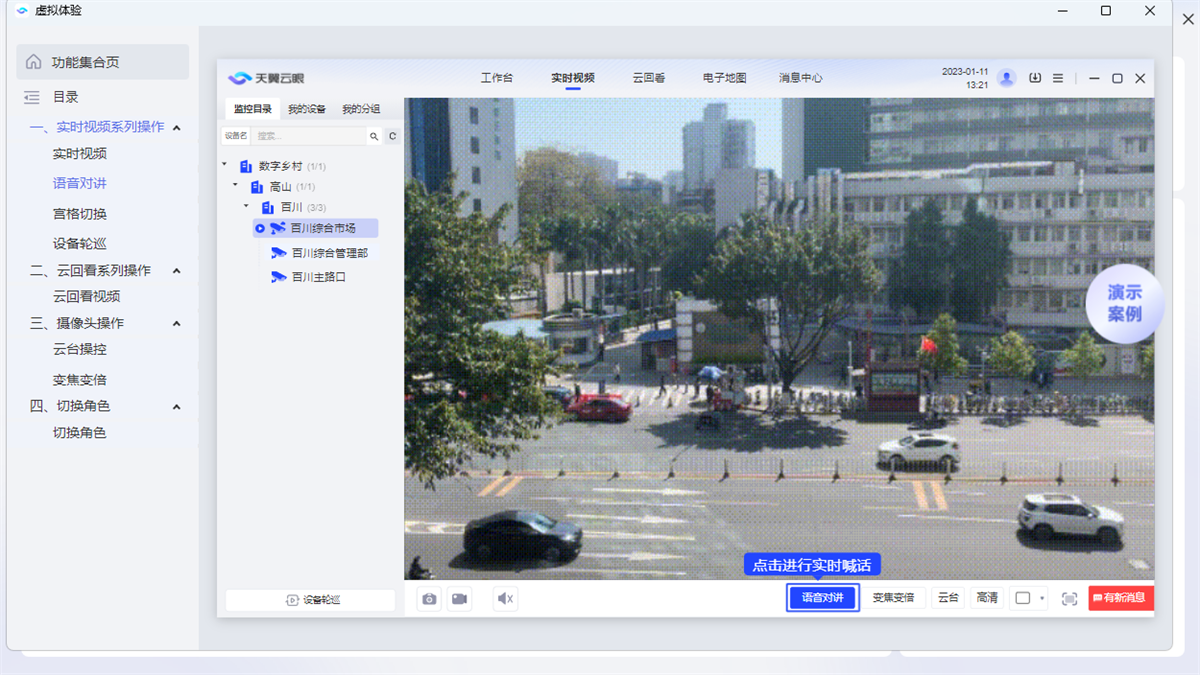Switch to the 我的设备 tab
The width and height of the screenshot is (1200, 675).
coord(307,109)
